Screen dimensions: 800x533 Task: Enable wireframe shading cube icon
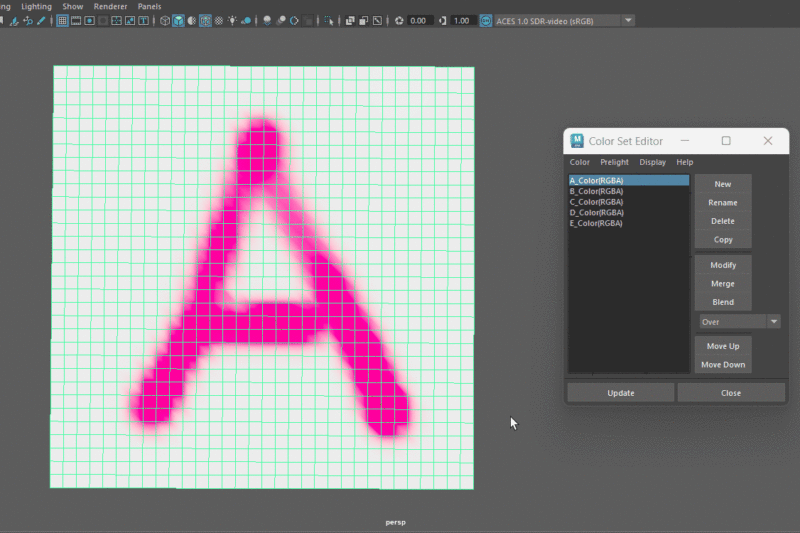coord(164,20)
